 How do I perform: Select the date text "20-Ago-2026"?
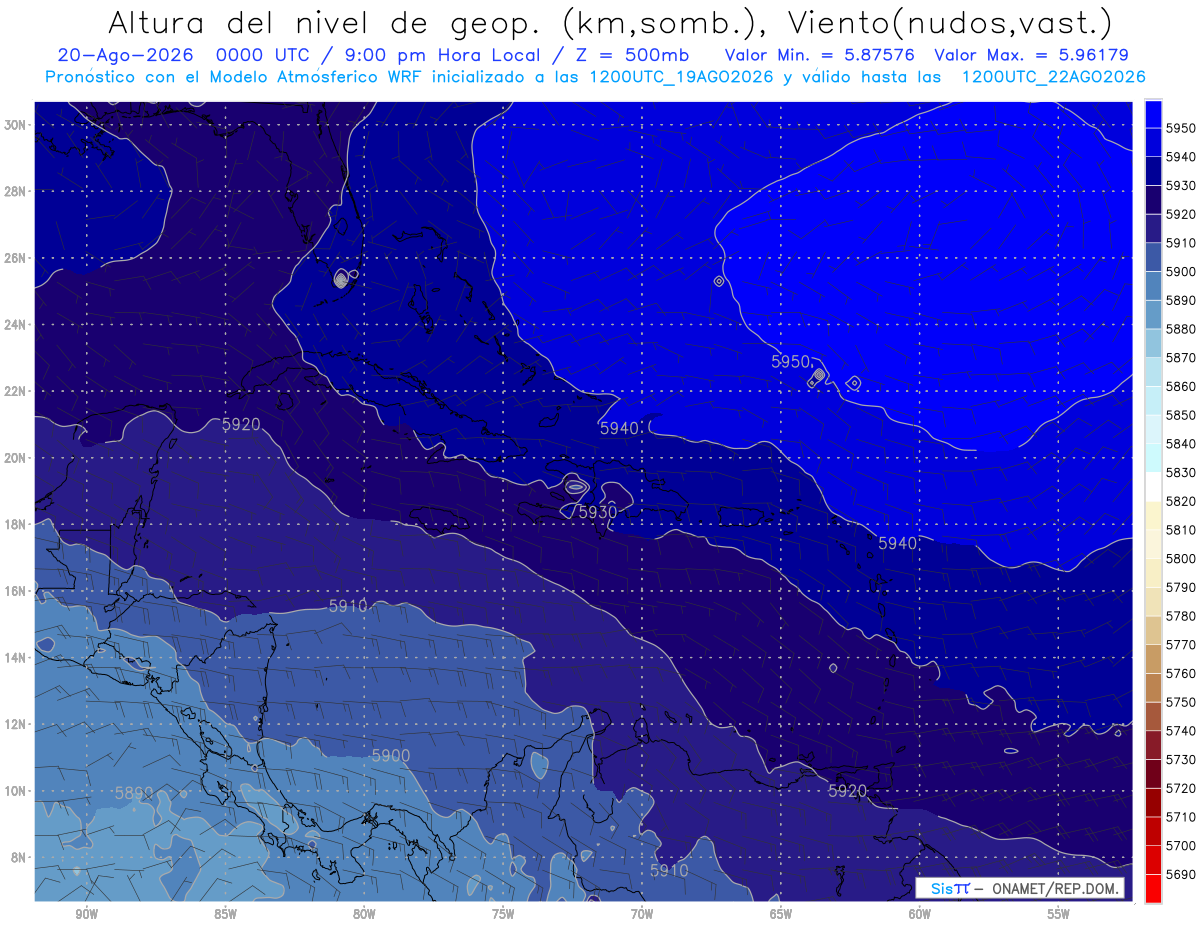(x=125, y=56)
